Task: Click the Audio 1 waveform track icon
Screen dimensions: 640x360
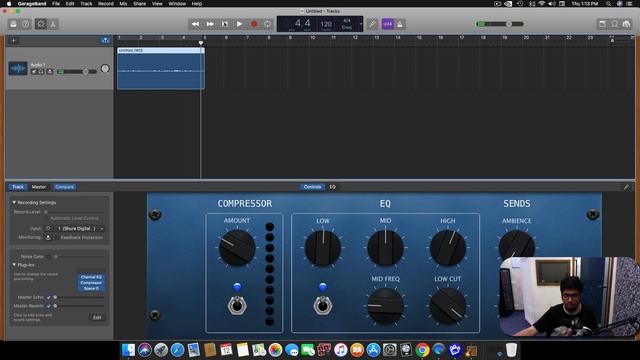Action: [x=18, y=69]
